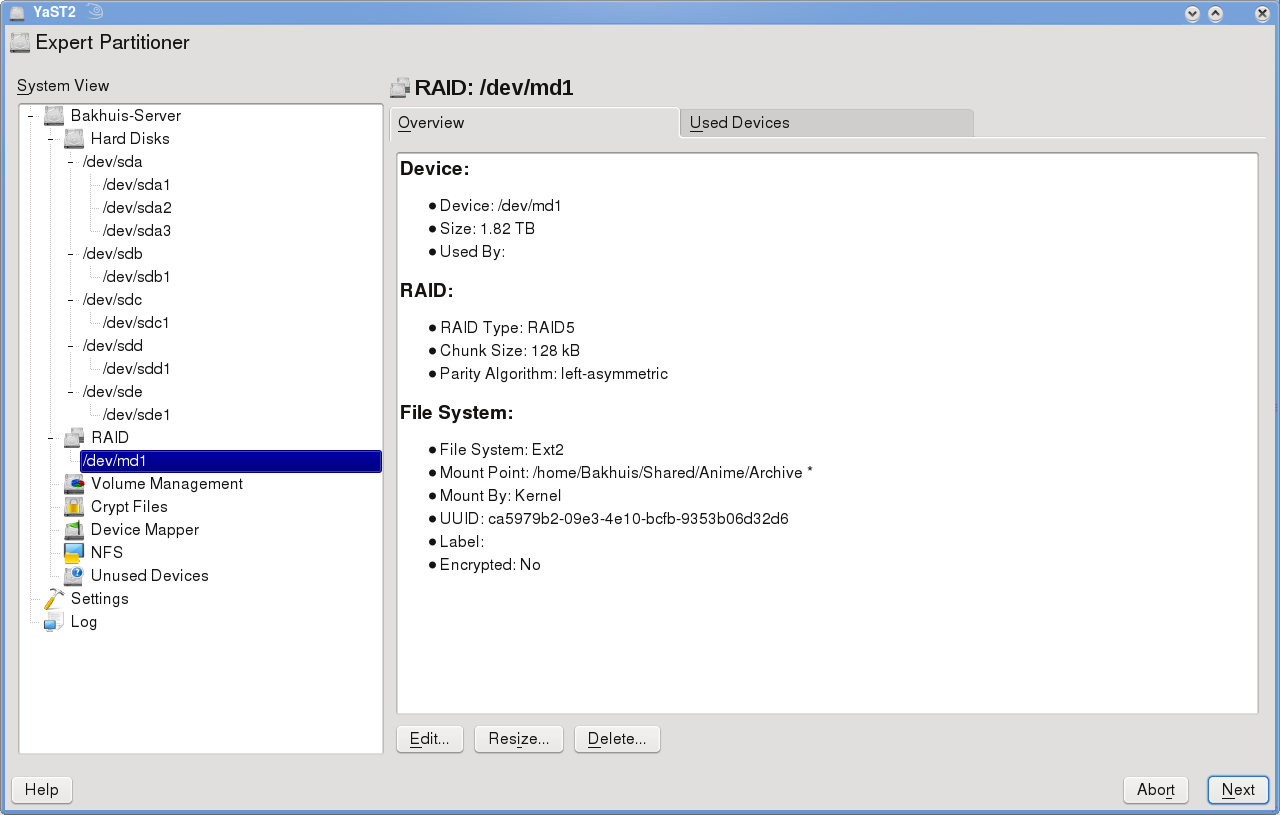The width and height of the screenshot is (1280, 815).
Task: Click the Volume Management icon
Action: point(74,484)
